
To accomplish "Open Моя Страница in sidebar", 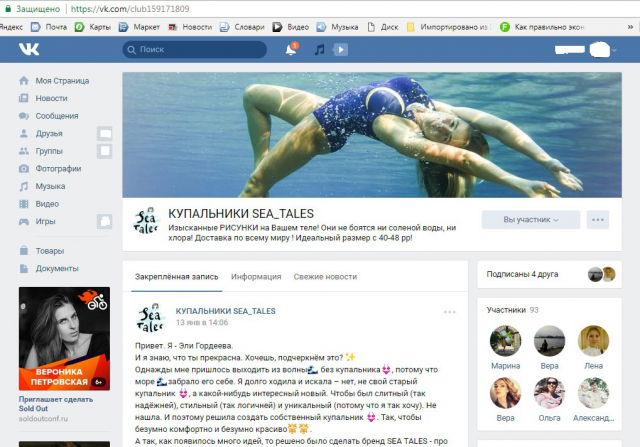I will tap(62, 81).
